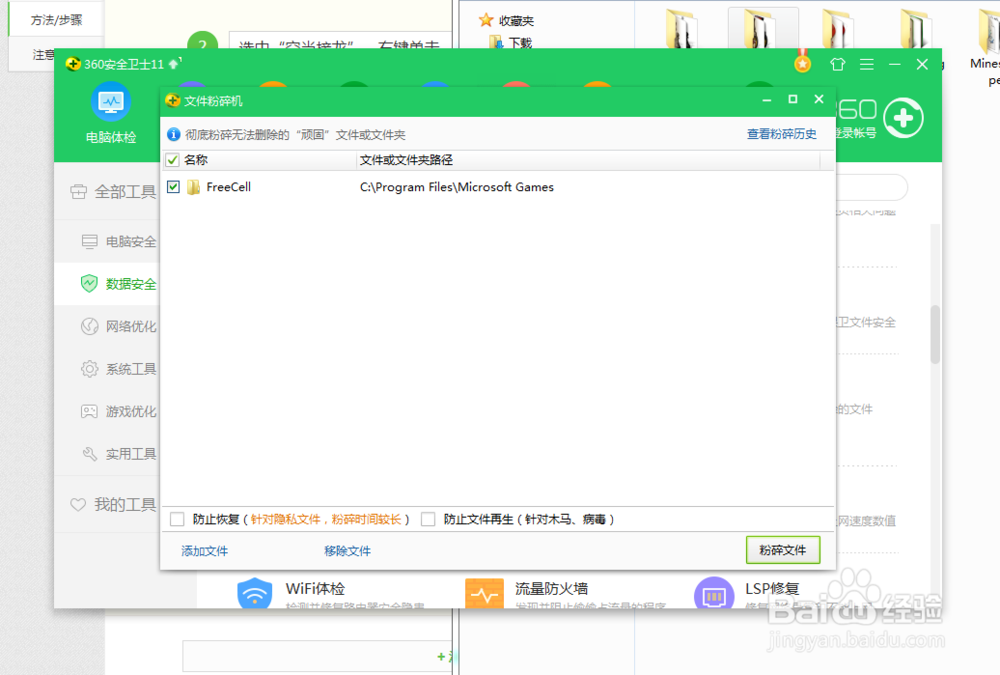Switch to the 注意 tab
The height and width of the screenshot is (675, 1000).
tap(41, 55)
